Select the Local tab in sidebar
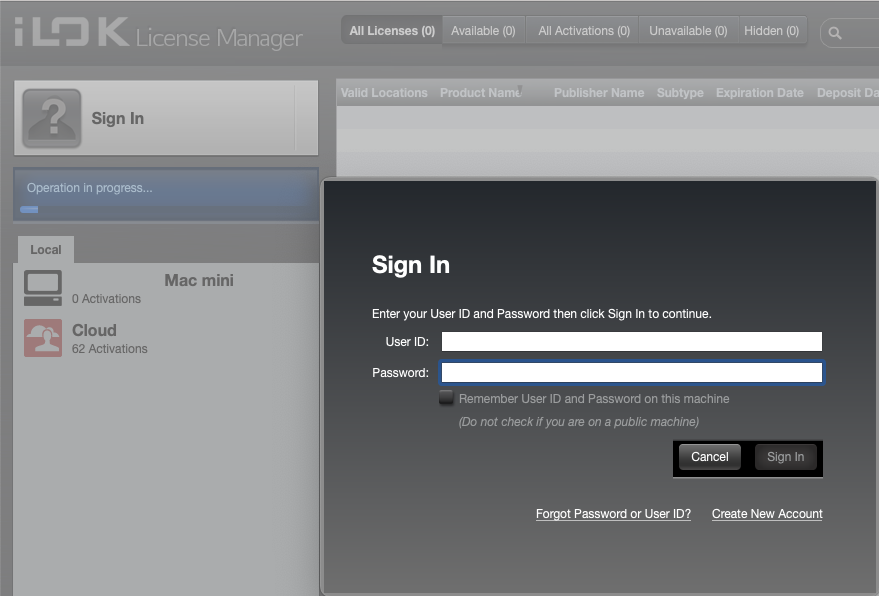This screenshot has width=879, height=596. (45, 250)
